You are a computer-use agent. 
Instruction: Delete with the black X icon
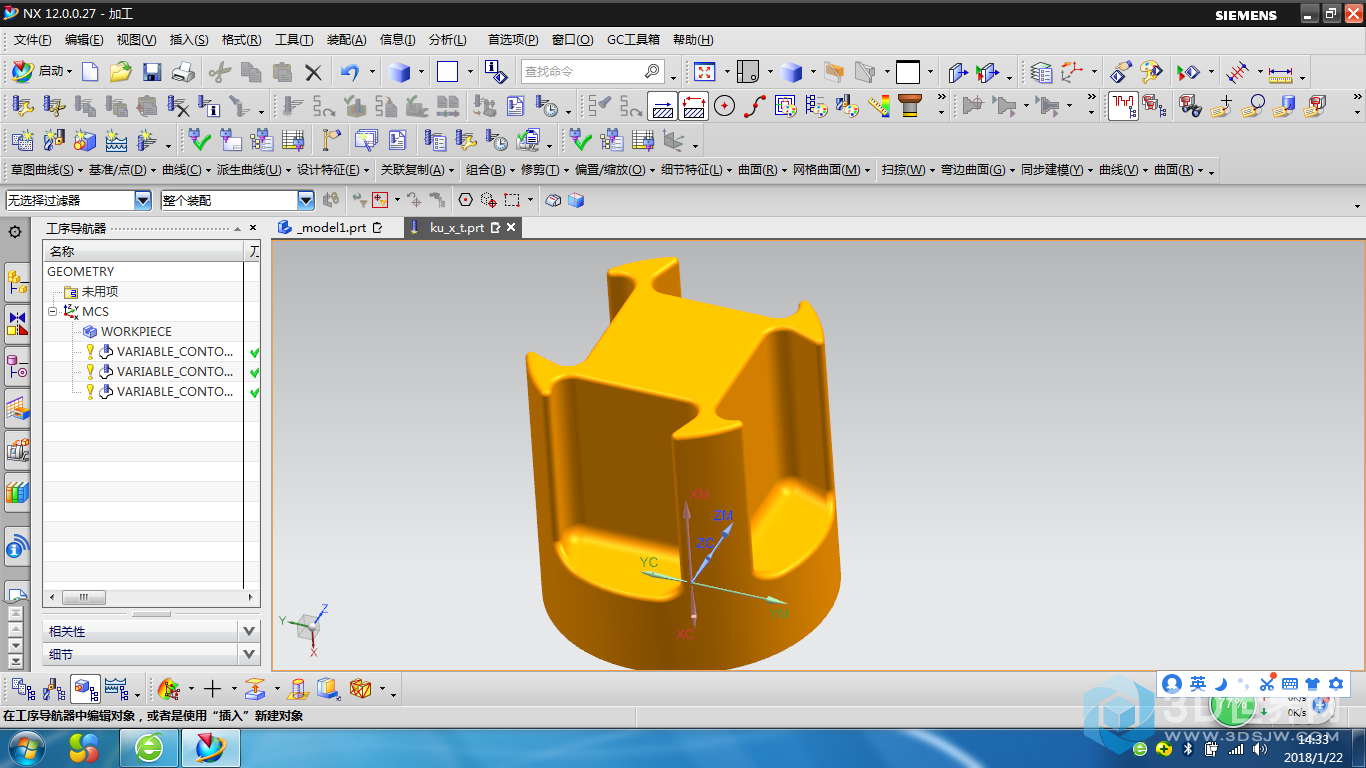(313, 72)
